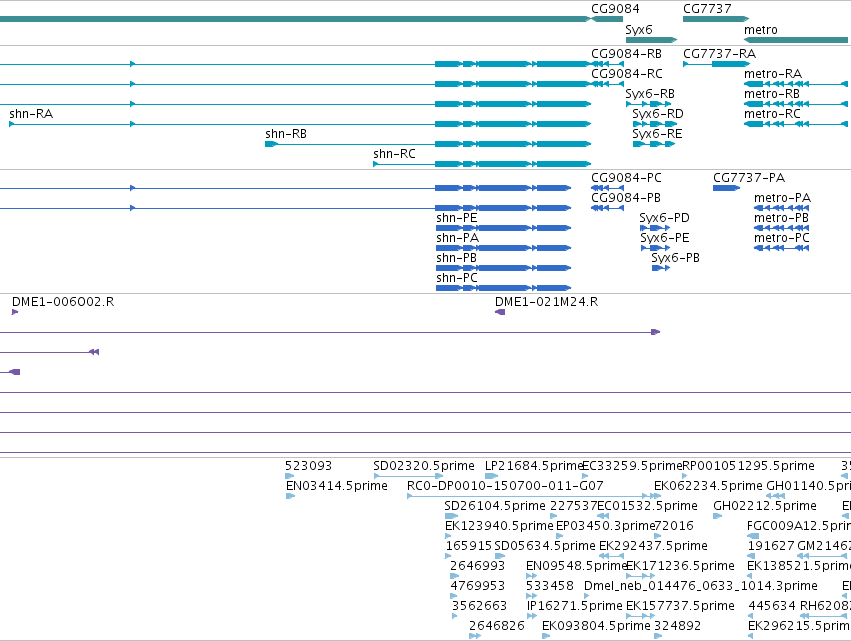Screen dimensions: 851x641
Task: Select protein CG7737-PA
Action: (726, 188)
